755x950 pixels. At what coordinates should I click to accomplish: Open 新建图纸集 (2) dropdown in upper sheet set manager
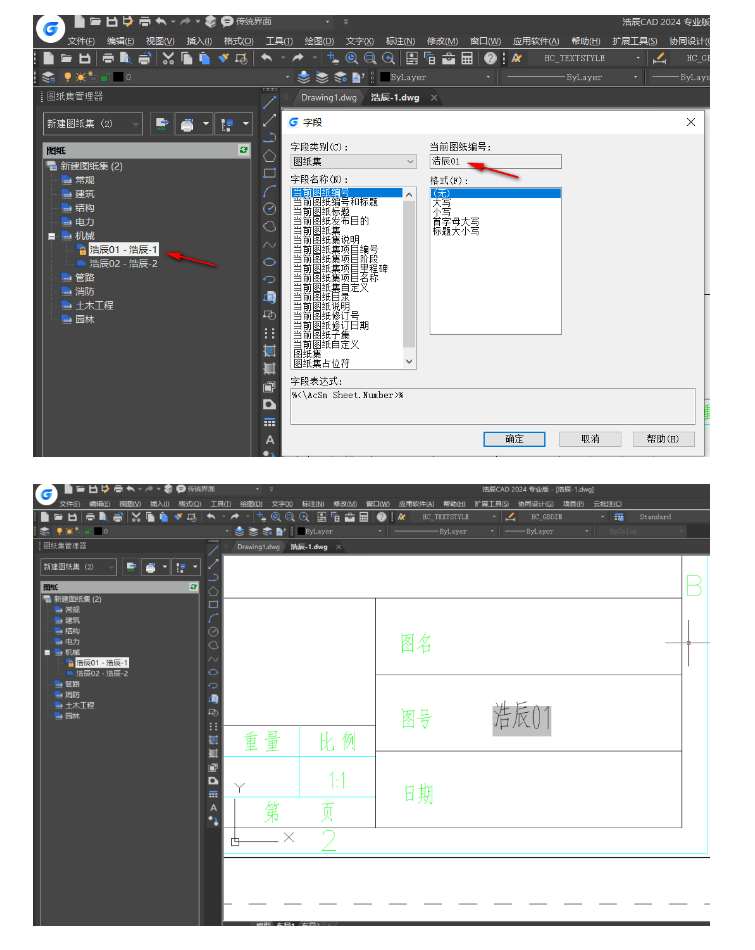pyautogui.click(x=93, y=124)
